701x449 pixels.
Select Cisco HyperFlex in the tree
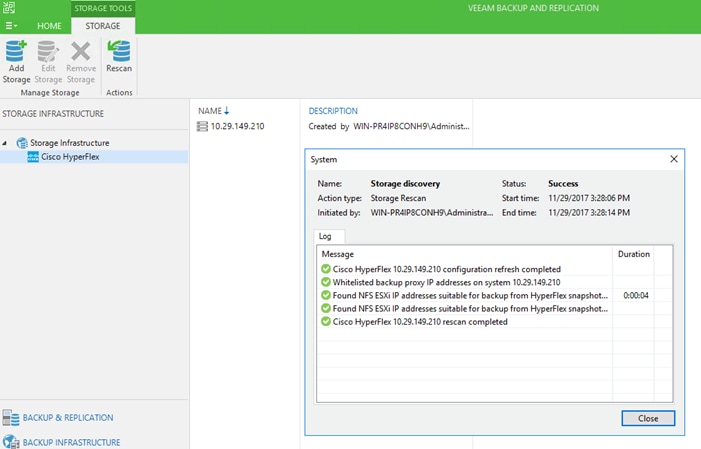[x=70, y=157]
